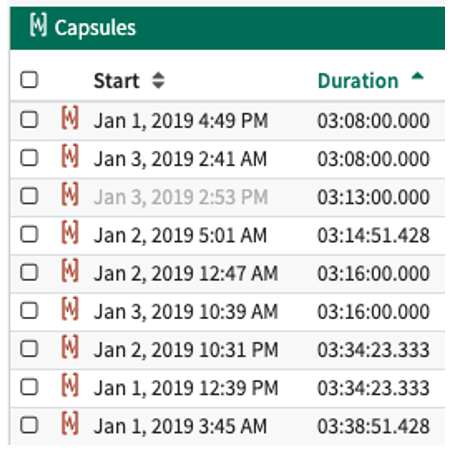Click capsule icon for Jan 1, 2019 4:49 PM
467x450 pixels.
point(70,117)
